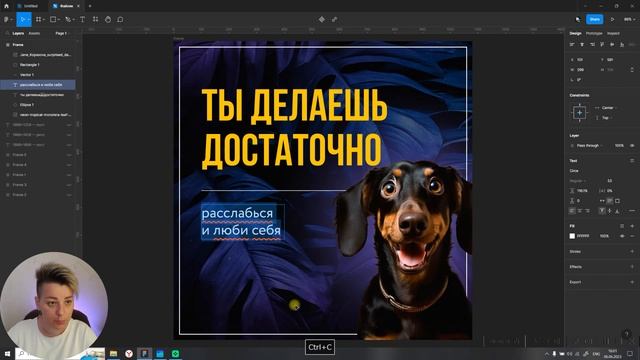Click the Create link icon in toolbar
Viewport: 640px width, 360px height.
click(334, 19)
